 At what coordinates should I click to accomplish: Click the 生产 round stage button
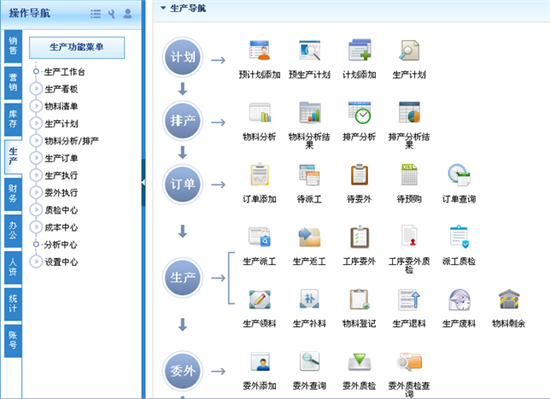point(182,278)
